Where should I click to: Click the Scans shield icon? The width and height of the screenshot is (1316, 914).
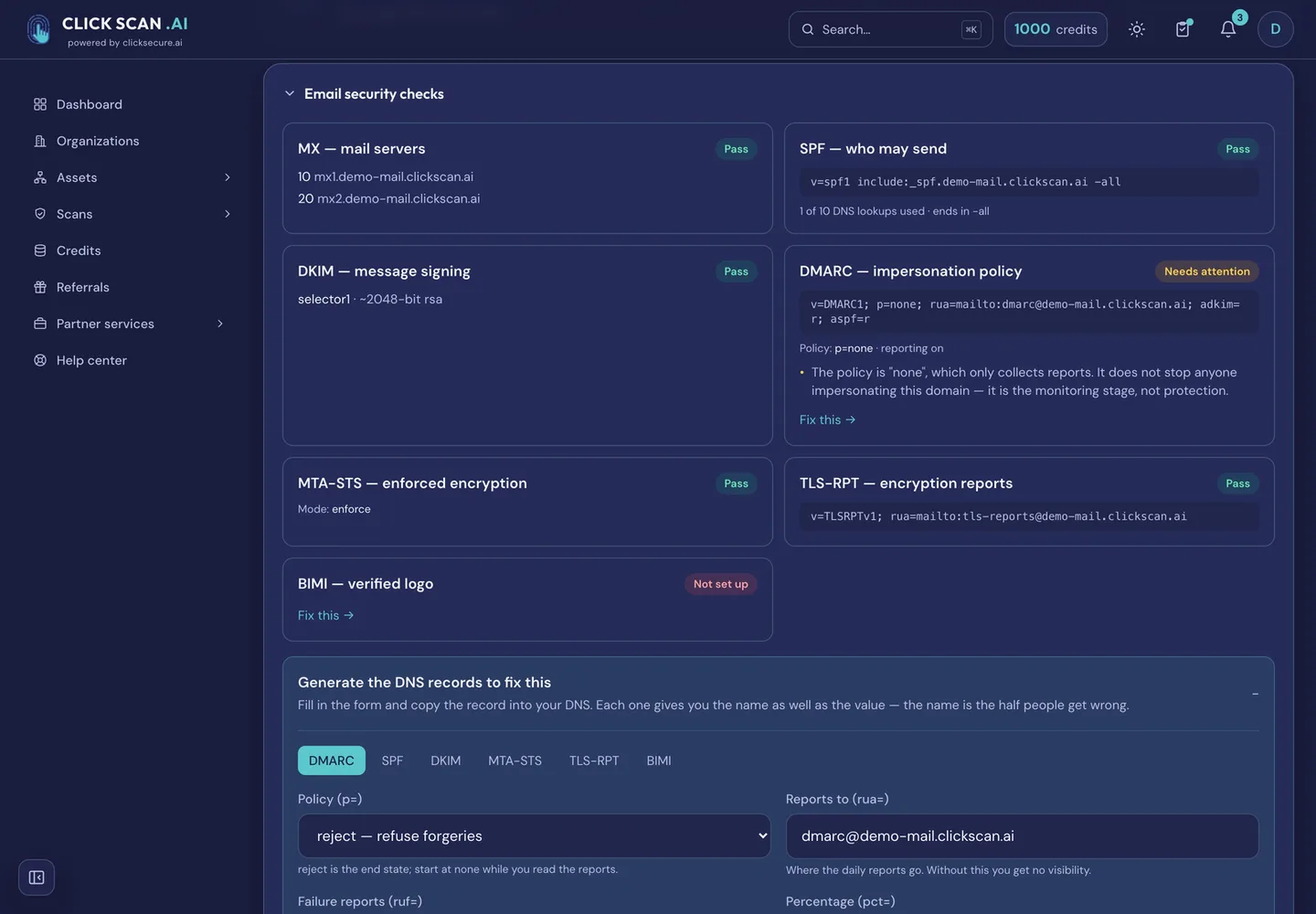(40, 214)
